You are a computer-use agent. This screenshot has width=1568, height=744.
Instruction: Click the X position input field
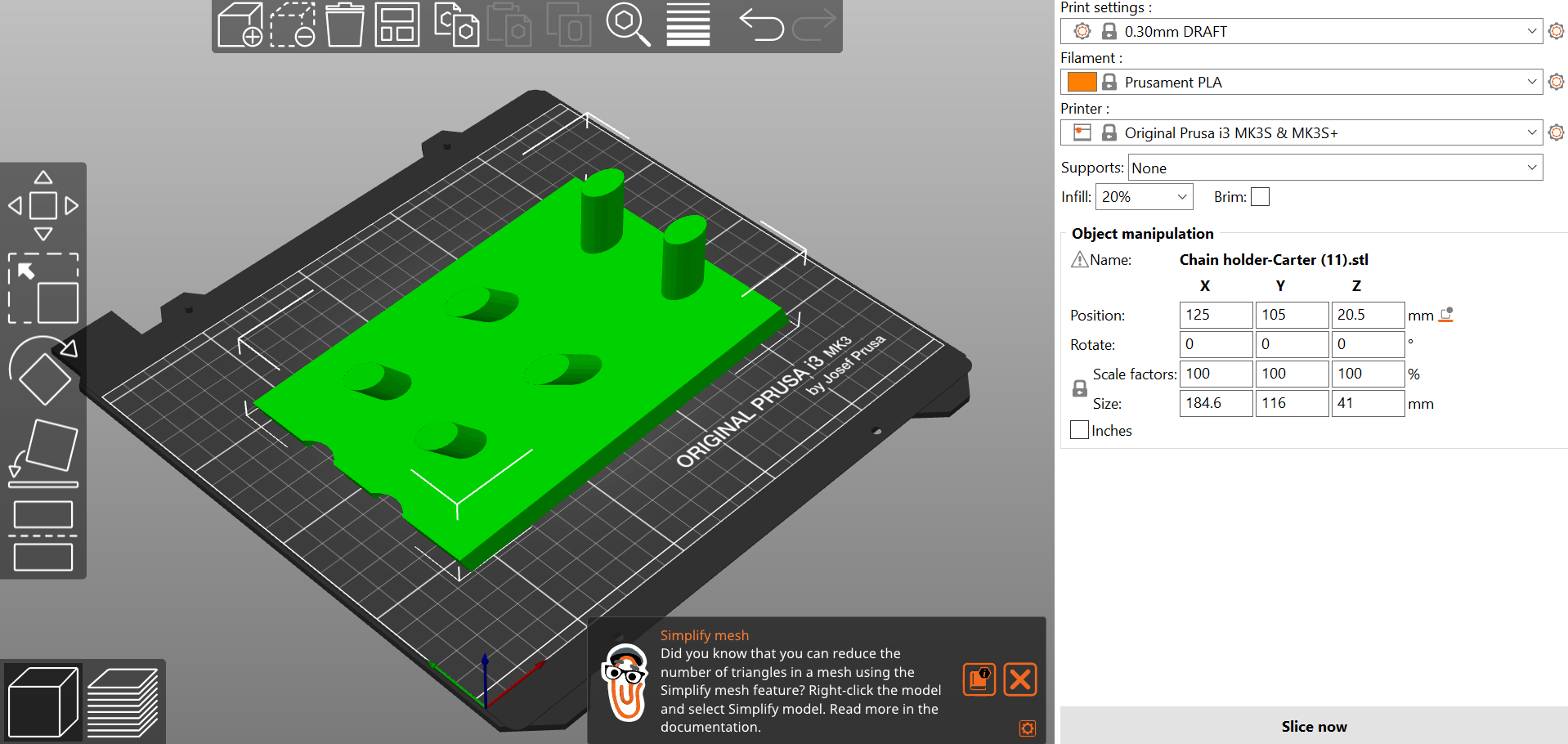[x=1216, y=315]
